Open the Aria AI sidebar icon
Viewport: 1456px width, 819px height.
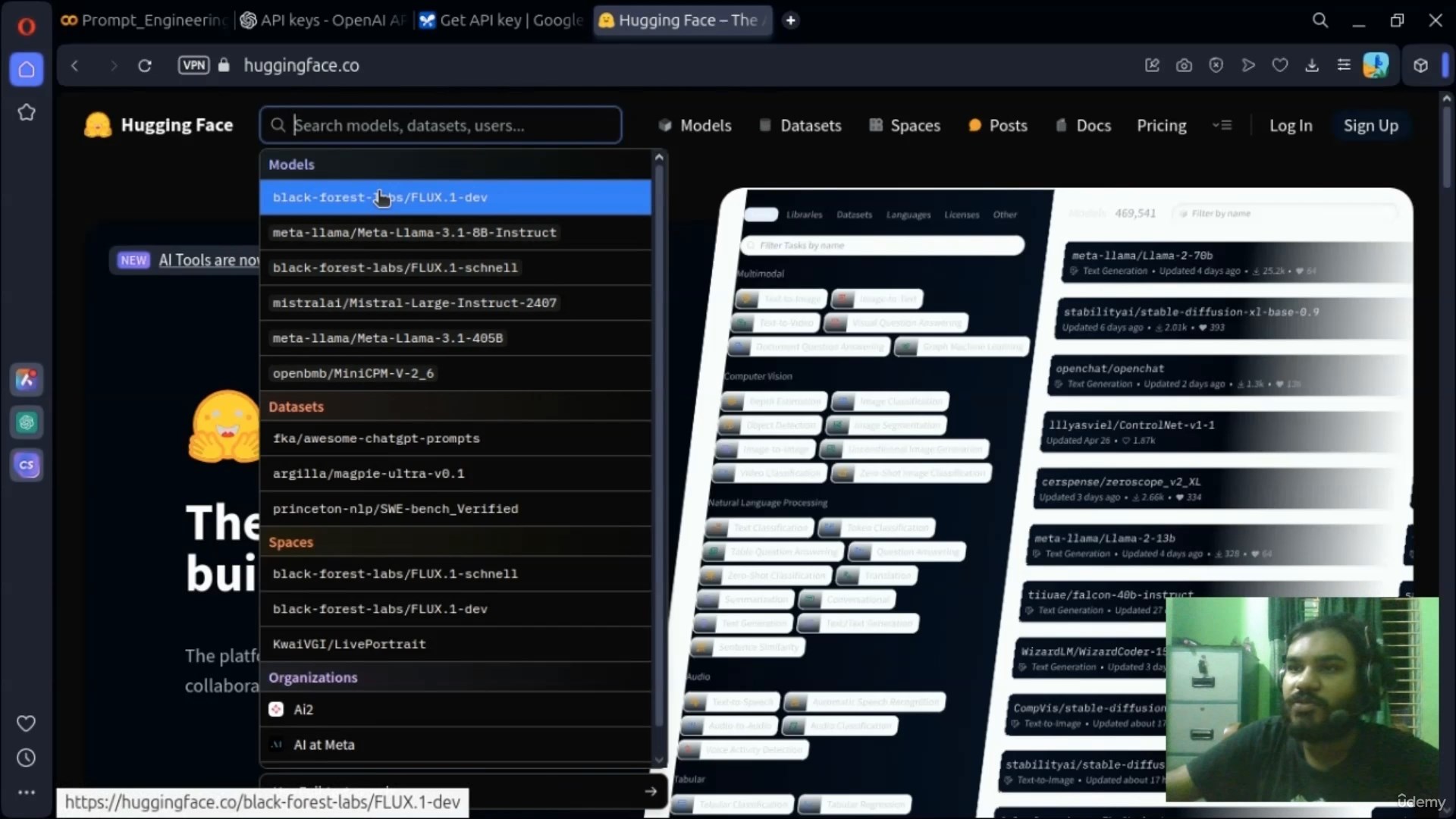(x=27, y=379)
